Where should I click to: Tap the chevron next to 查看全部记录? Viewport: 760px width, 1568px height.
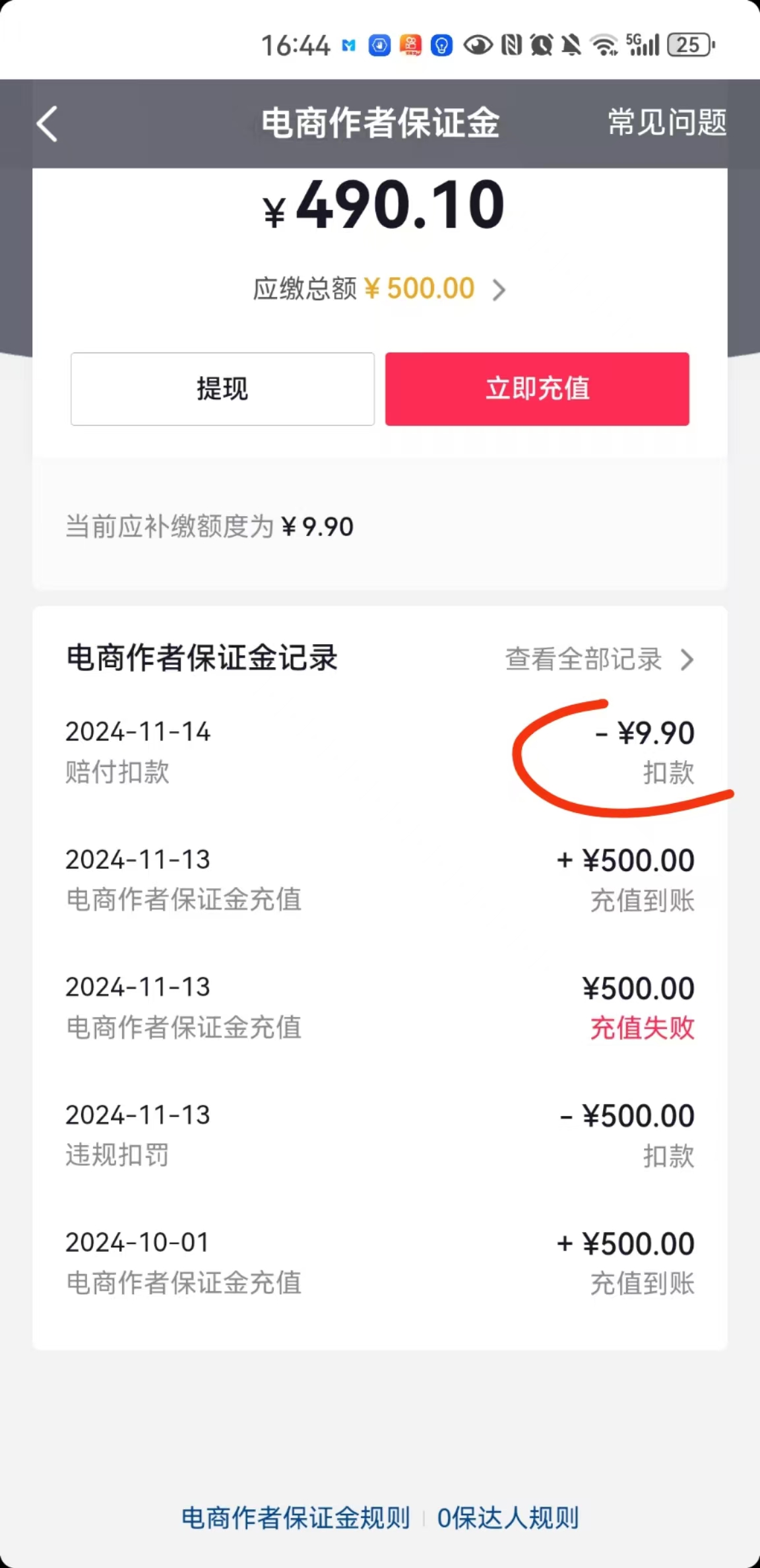point(687,659)
